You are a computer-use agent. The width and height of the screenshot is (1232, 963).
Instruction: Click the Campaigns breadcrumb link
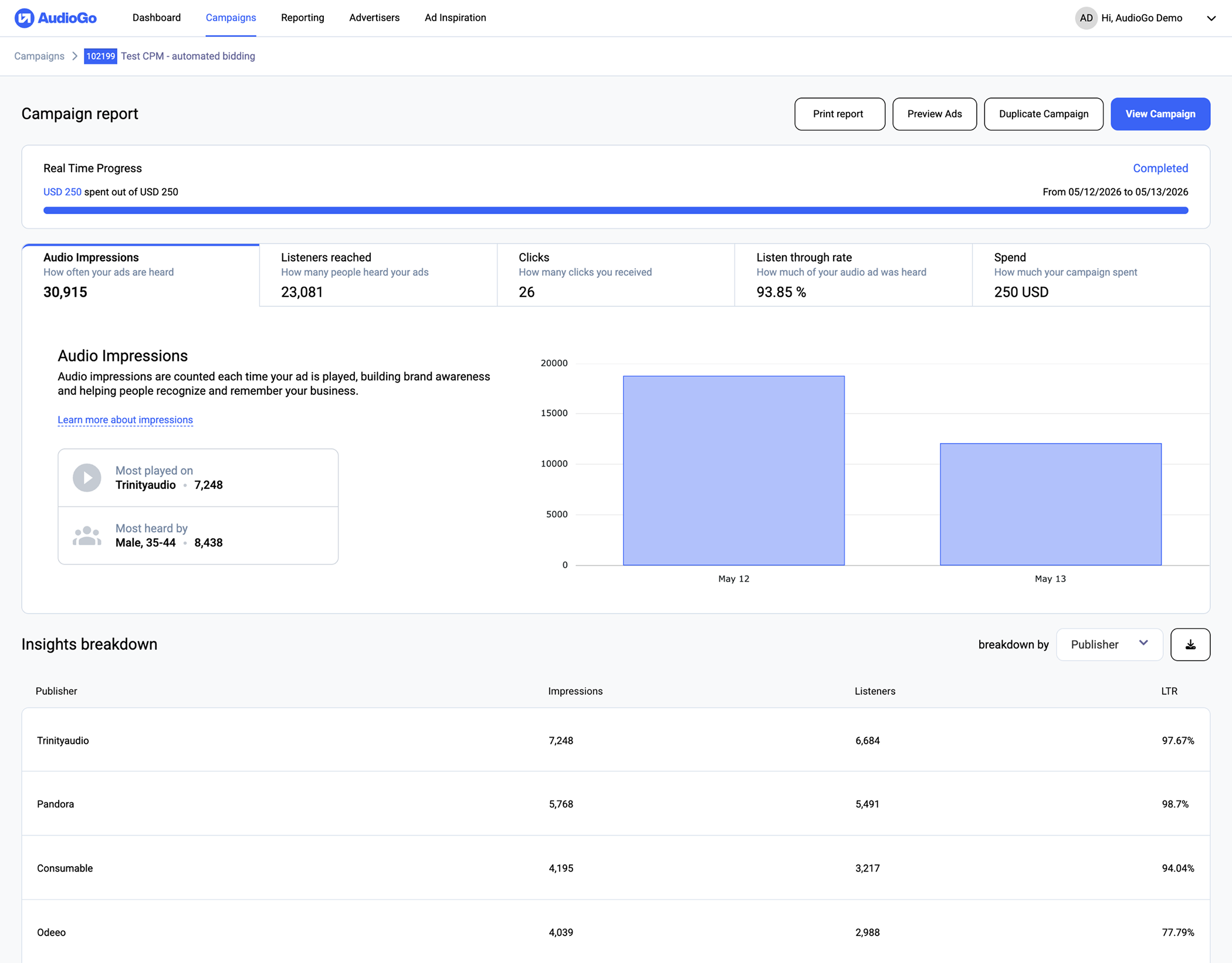[39, 56]
